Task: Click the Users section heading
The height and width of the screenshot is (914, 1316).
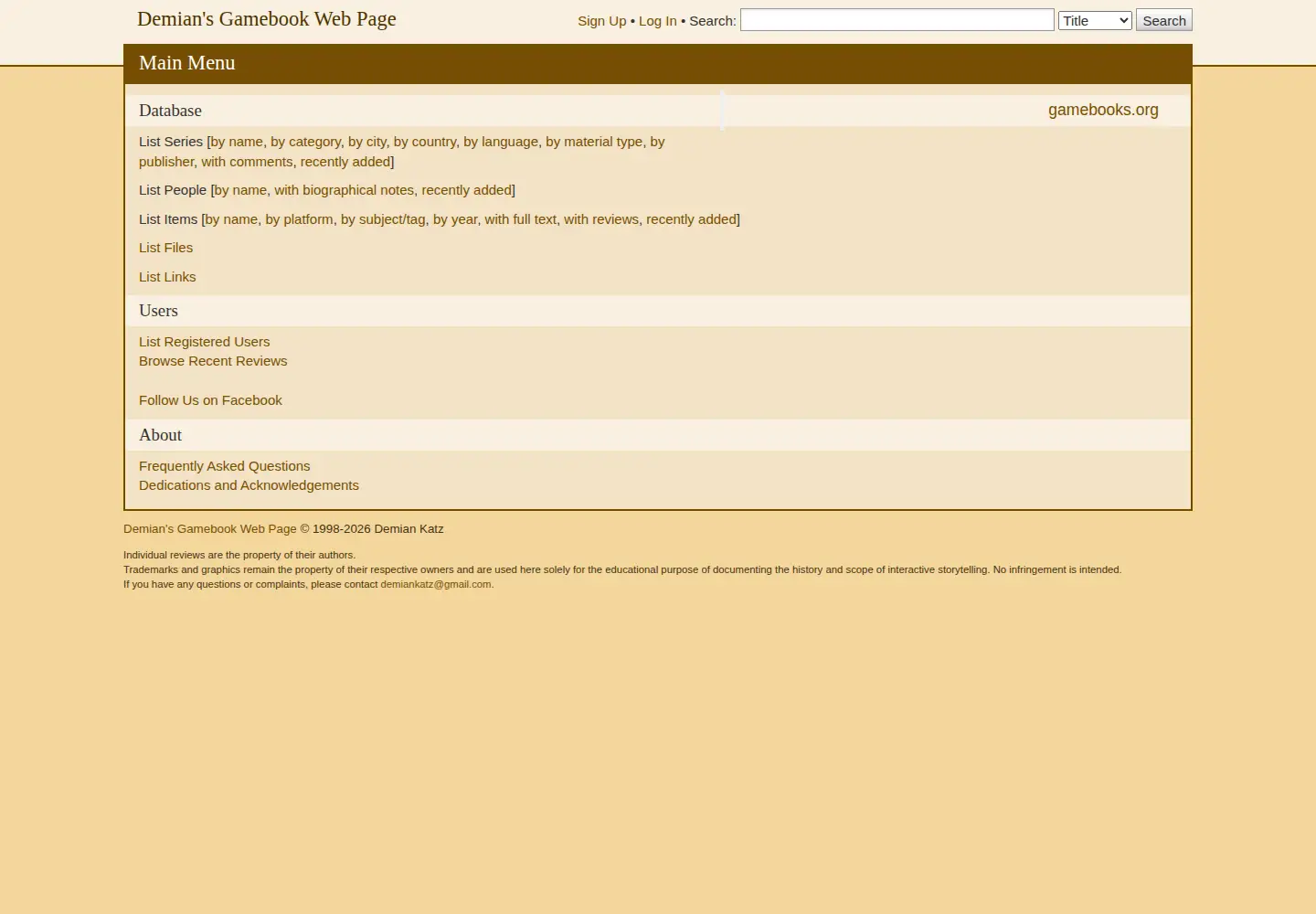Action: 158,311
